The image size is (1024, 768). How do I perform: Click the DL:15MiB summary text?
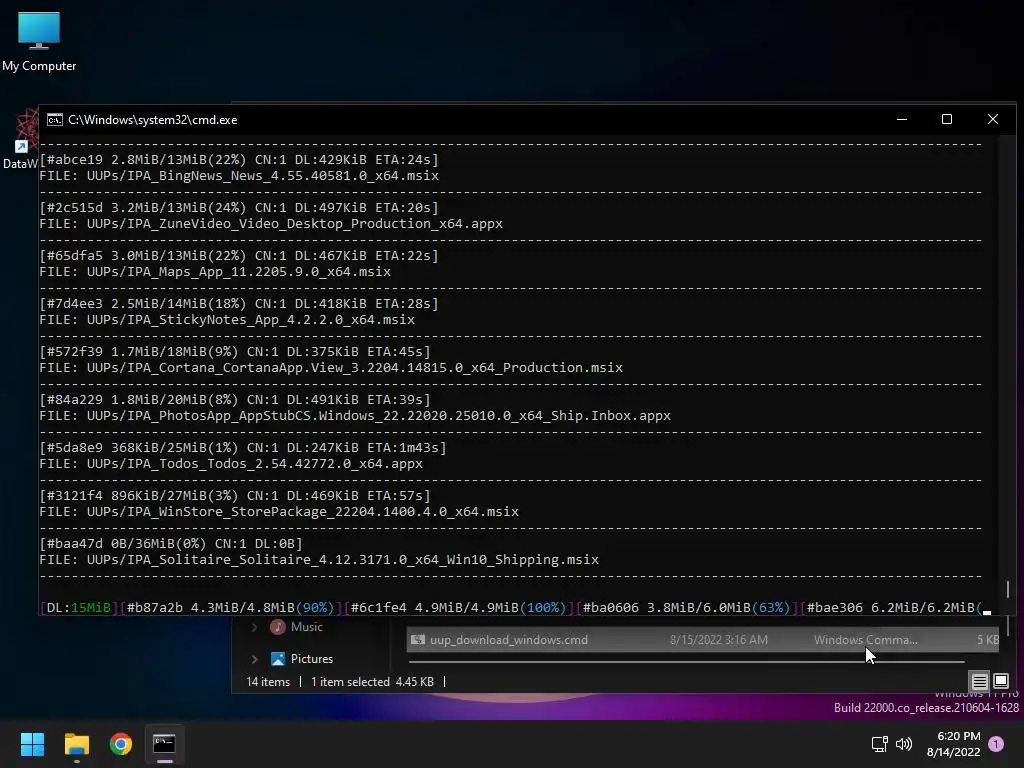[78, 608]
